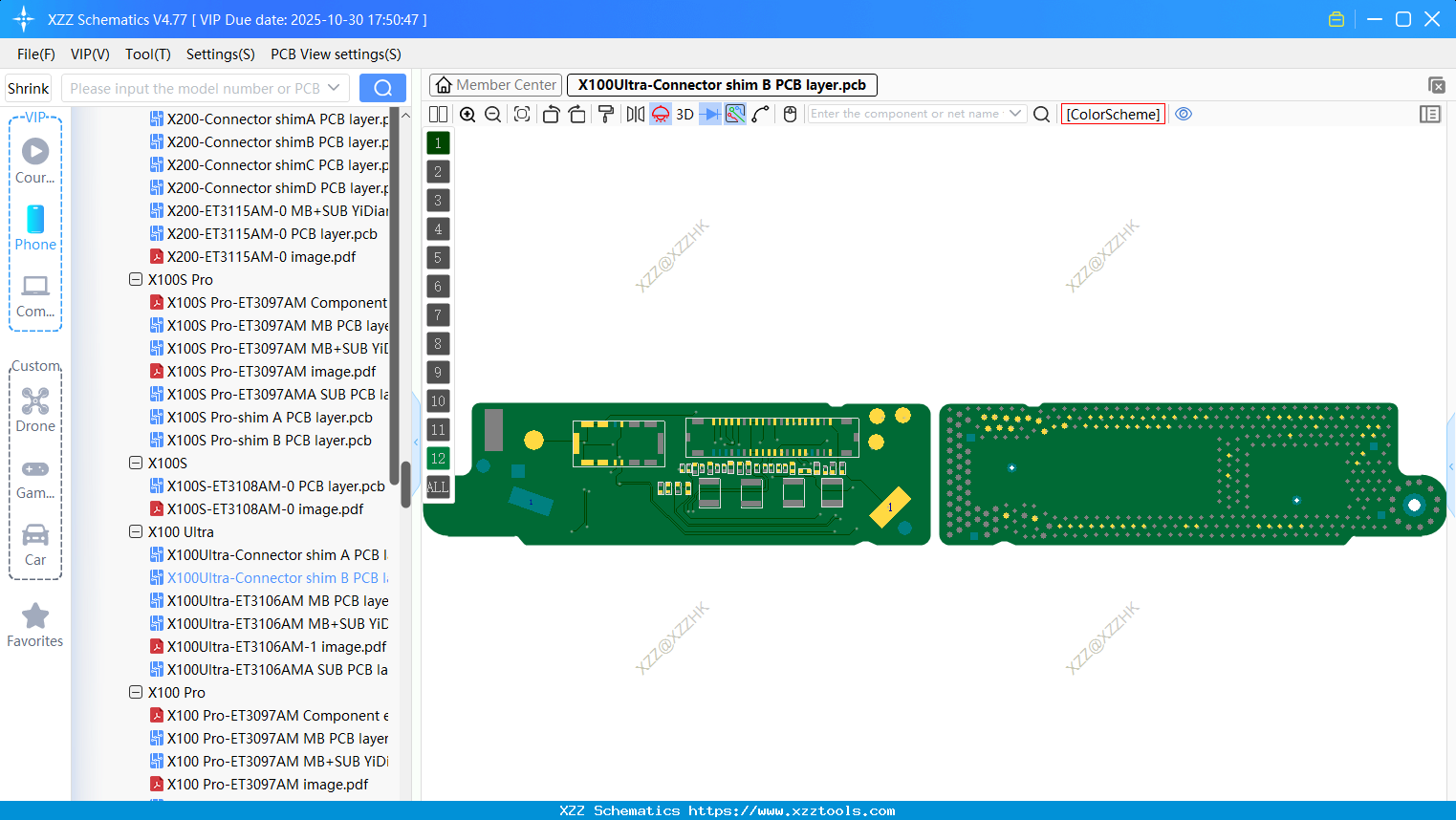Open the paint bucket fill tool
Screen dimensions: 1456x820
[605, 114]
